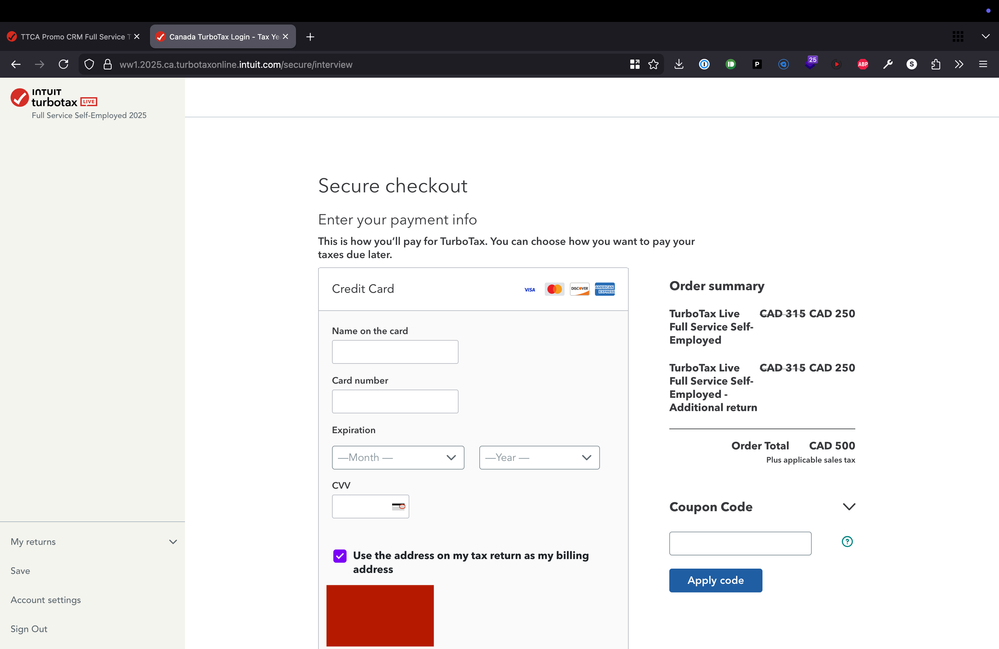
Task: Open the browser downloads panel
Action: [679, 64]
